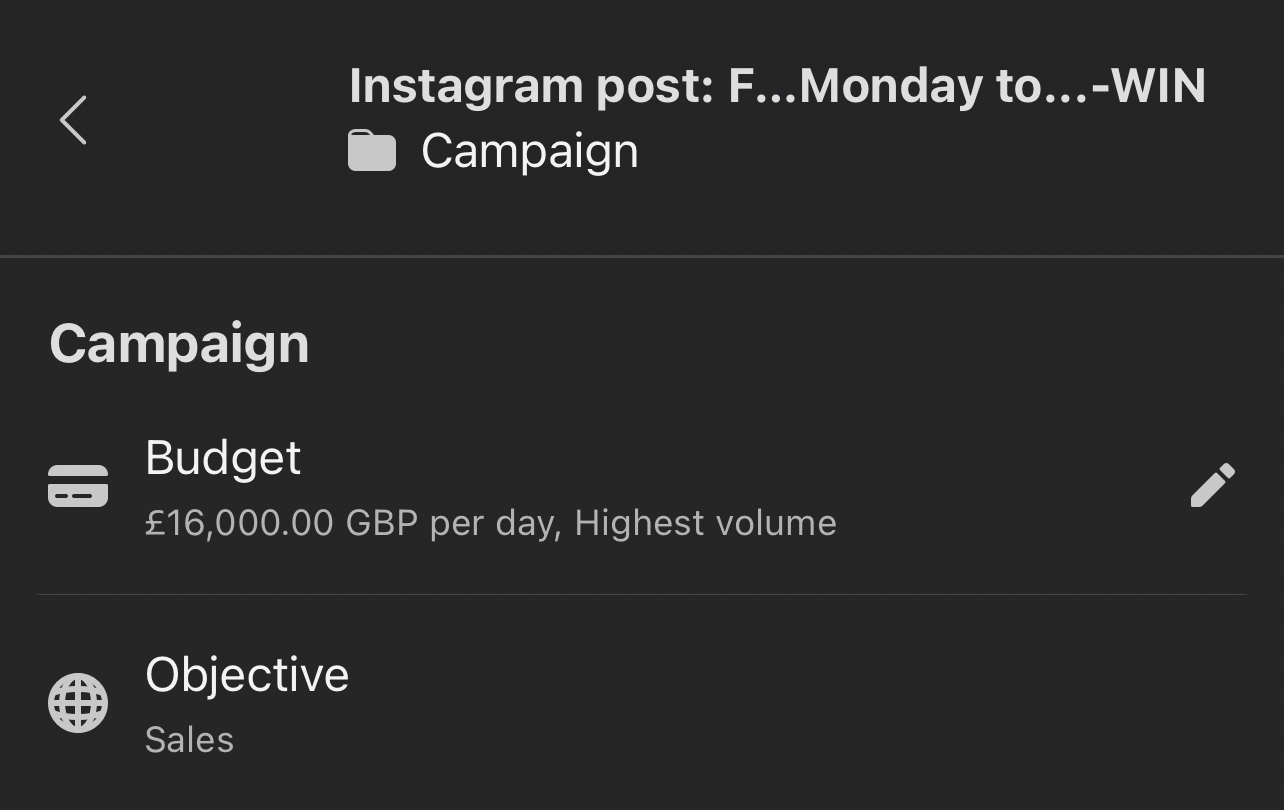
Task: Click the comma-separated budget summary line
Action: tap(490, 523)
